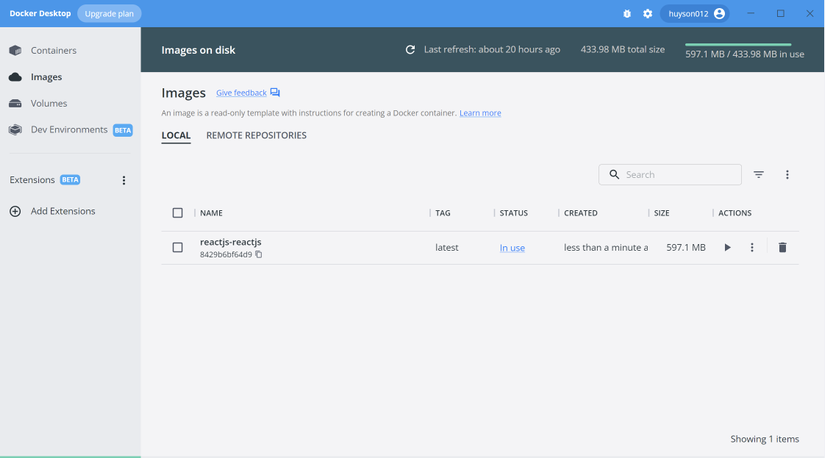This screenshot has height=458, width=825.
Task: Click the Volumes drive icon
Action: 15,103
